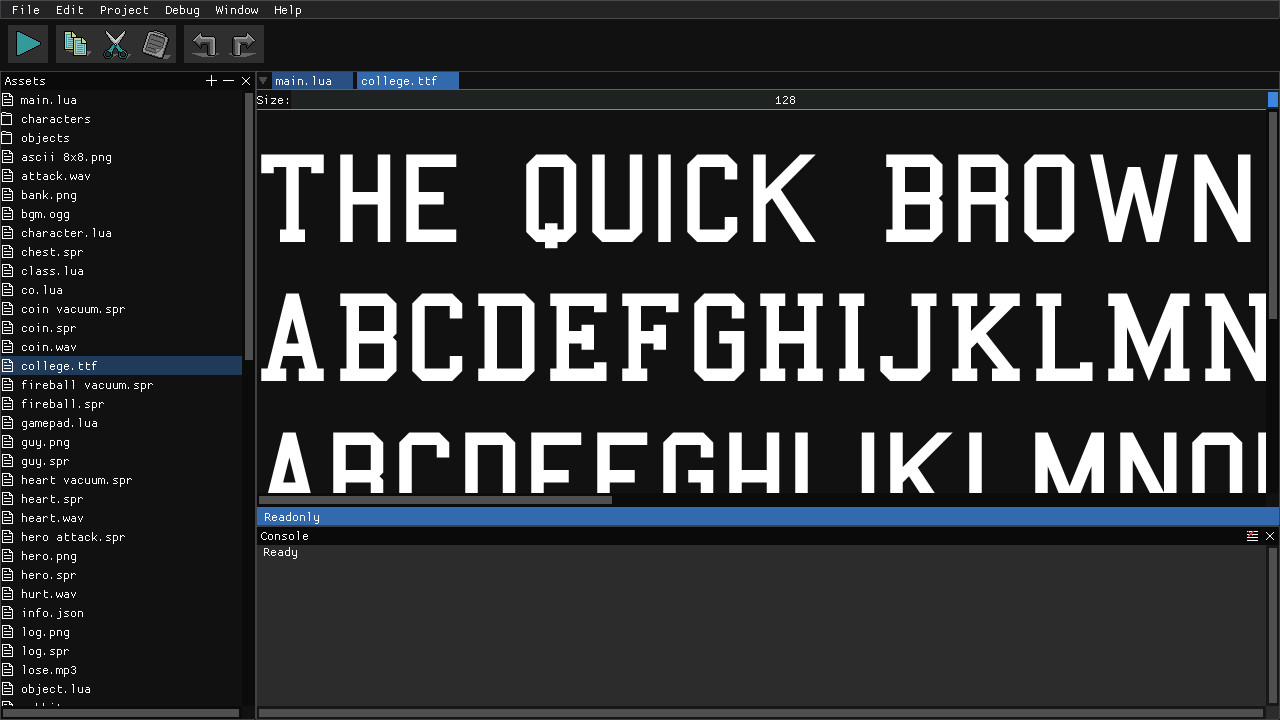Expand the characters folder in Assets

tap(55, 118)
